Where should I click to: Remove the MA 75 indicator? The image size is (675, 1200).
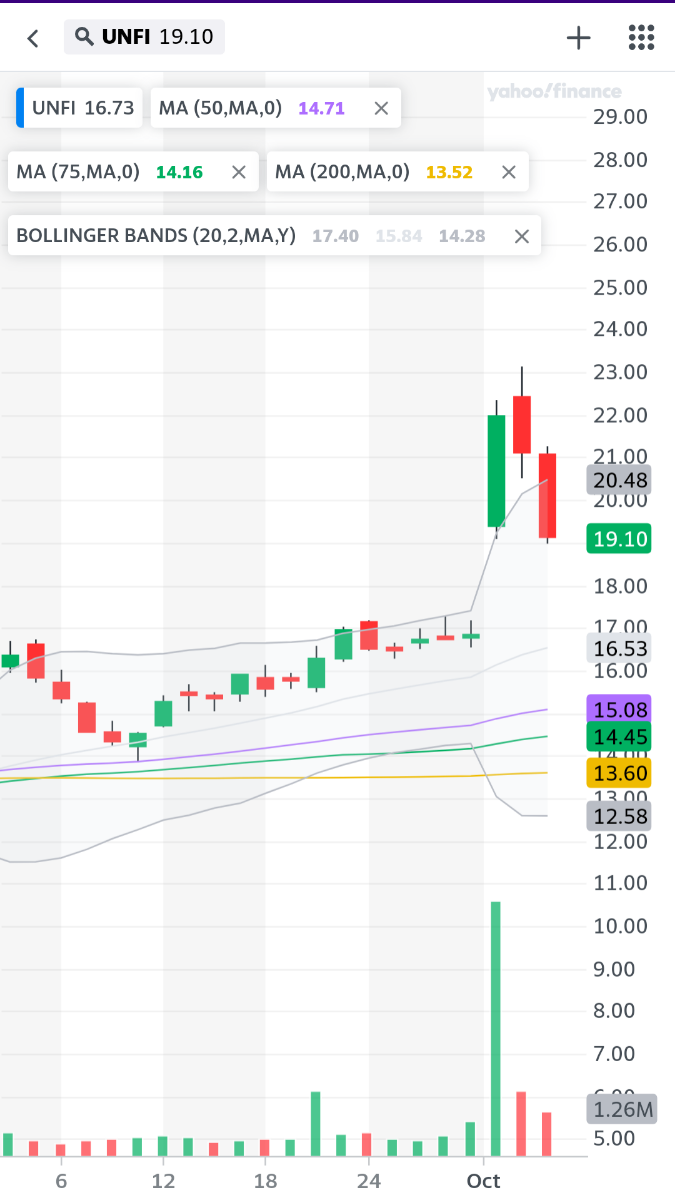(238, 172)
